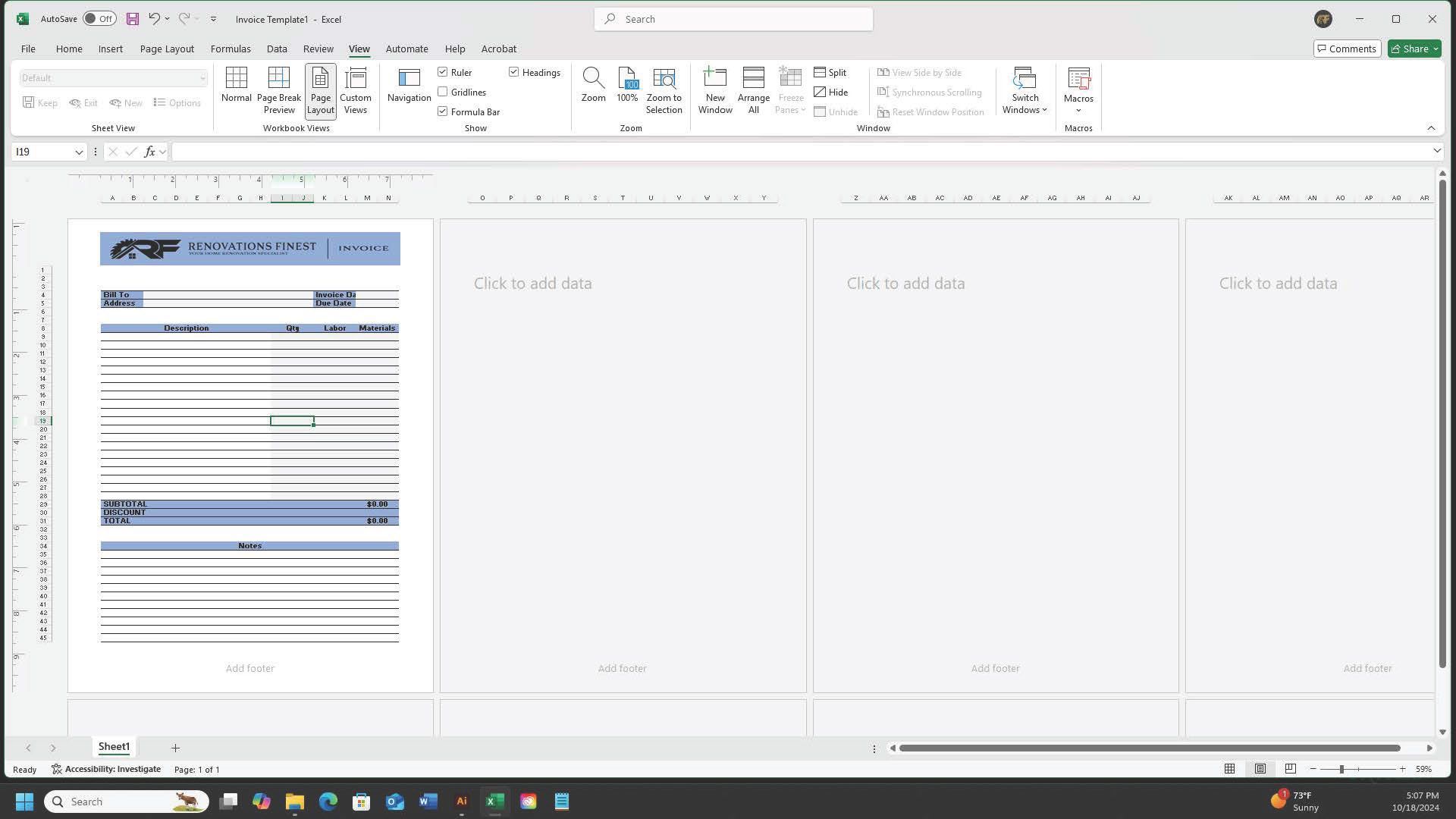Viewport: 1456px width, 819px height.
Task: Set zoom to 100%
Action: click(627, 89)
